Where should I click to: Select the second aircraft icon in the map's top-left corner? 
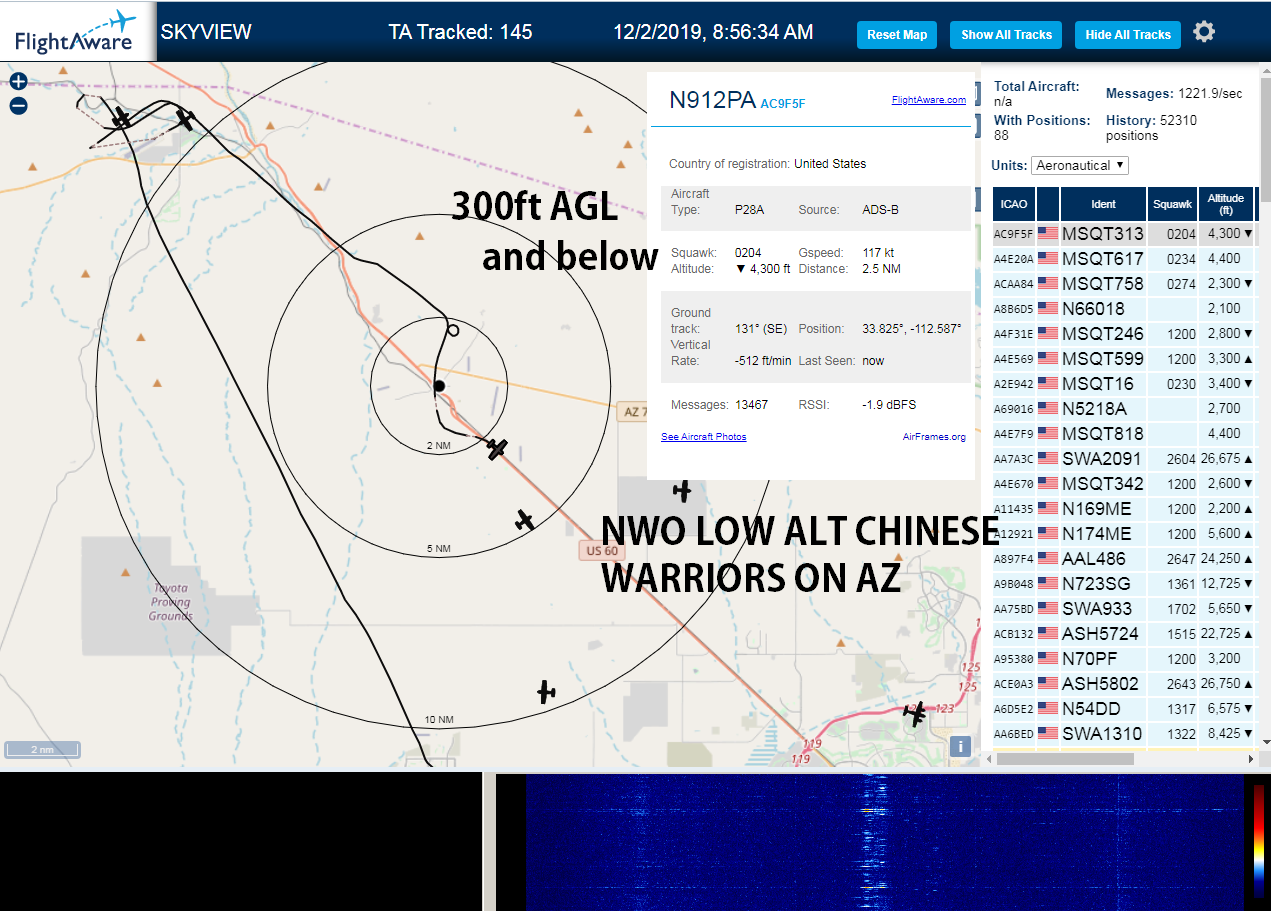[x=185, y=119]
